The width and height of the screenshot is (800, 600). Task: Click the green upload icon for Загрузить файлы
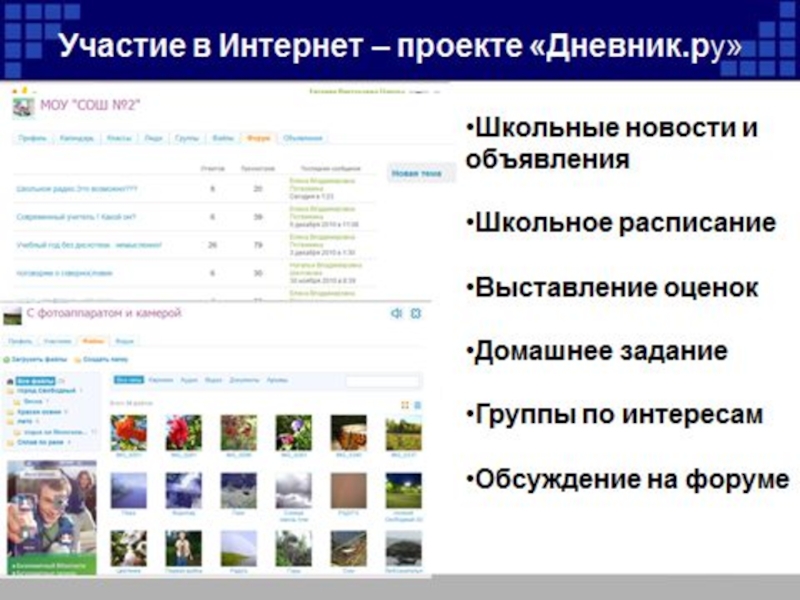click(x=7, y=360)
